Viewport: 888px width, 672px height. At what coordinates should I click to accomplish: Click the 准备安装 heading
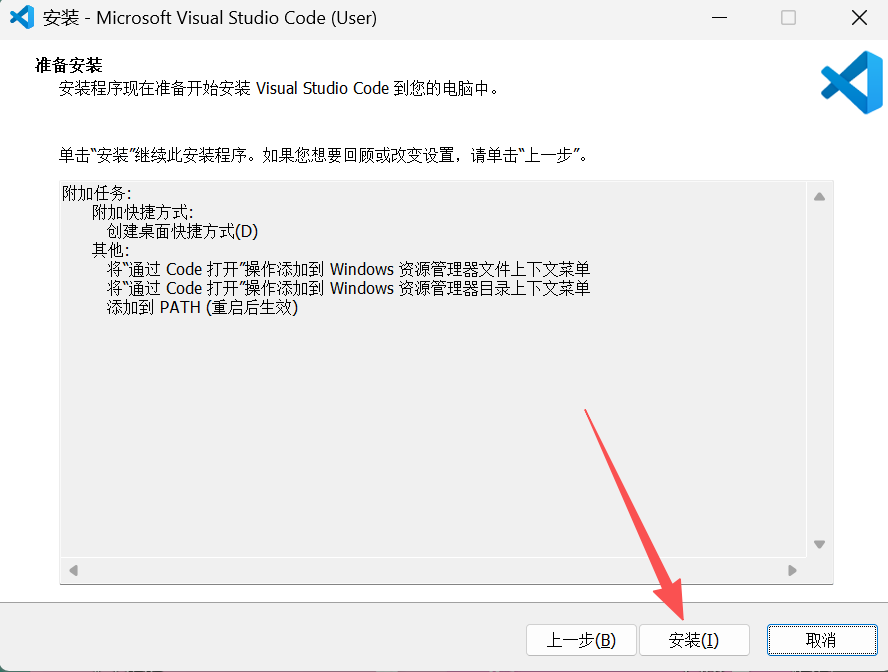point(69,65)
